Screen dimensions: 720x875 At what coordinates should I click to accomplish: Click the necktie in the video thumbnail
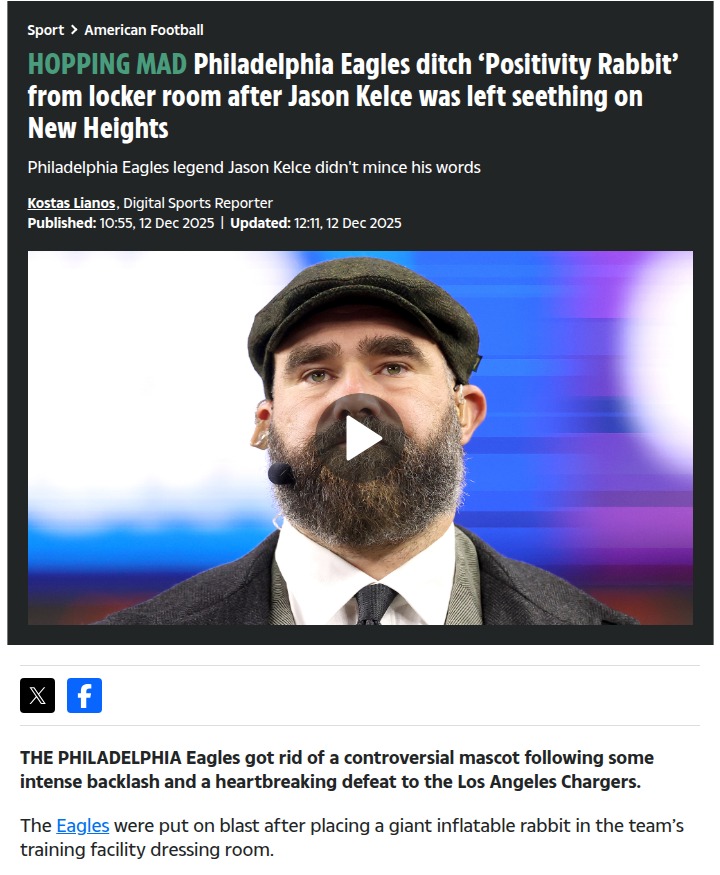click(375, 604)
